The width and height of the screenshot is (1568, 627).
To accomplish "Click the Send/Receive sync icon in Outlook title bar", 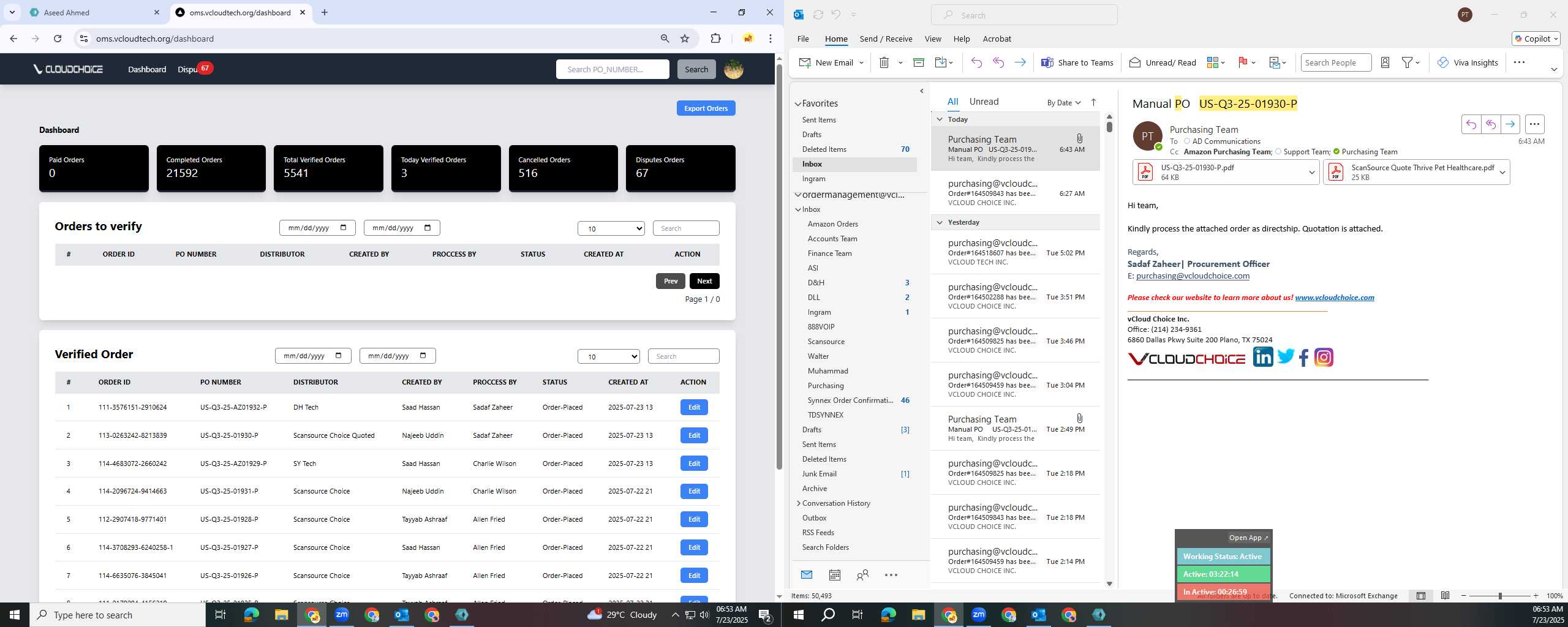I will click(818, 15).
